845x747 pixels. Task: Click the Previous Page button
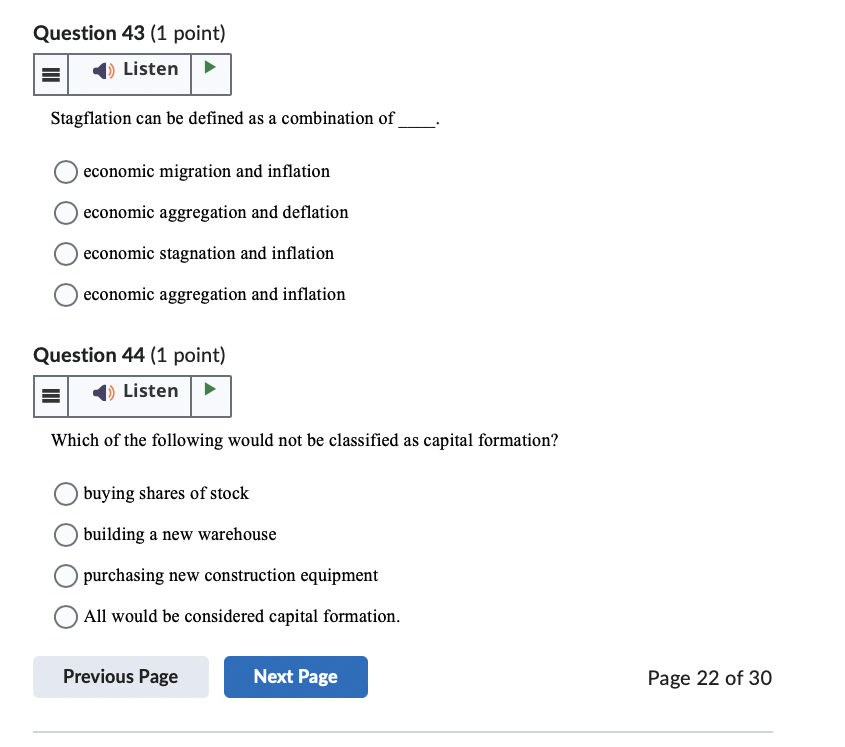coord(120,677)
